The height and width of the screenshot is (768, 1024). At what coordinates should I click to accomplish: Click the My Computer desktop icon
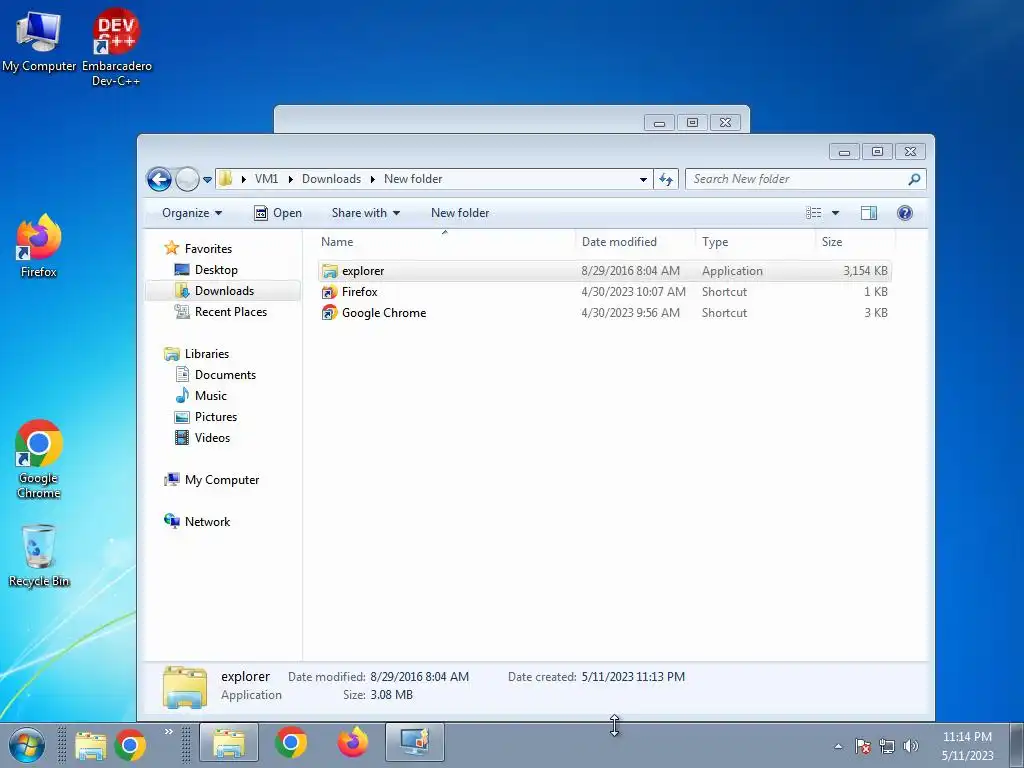pyautogui.click(x=39, y=41)
